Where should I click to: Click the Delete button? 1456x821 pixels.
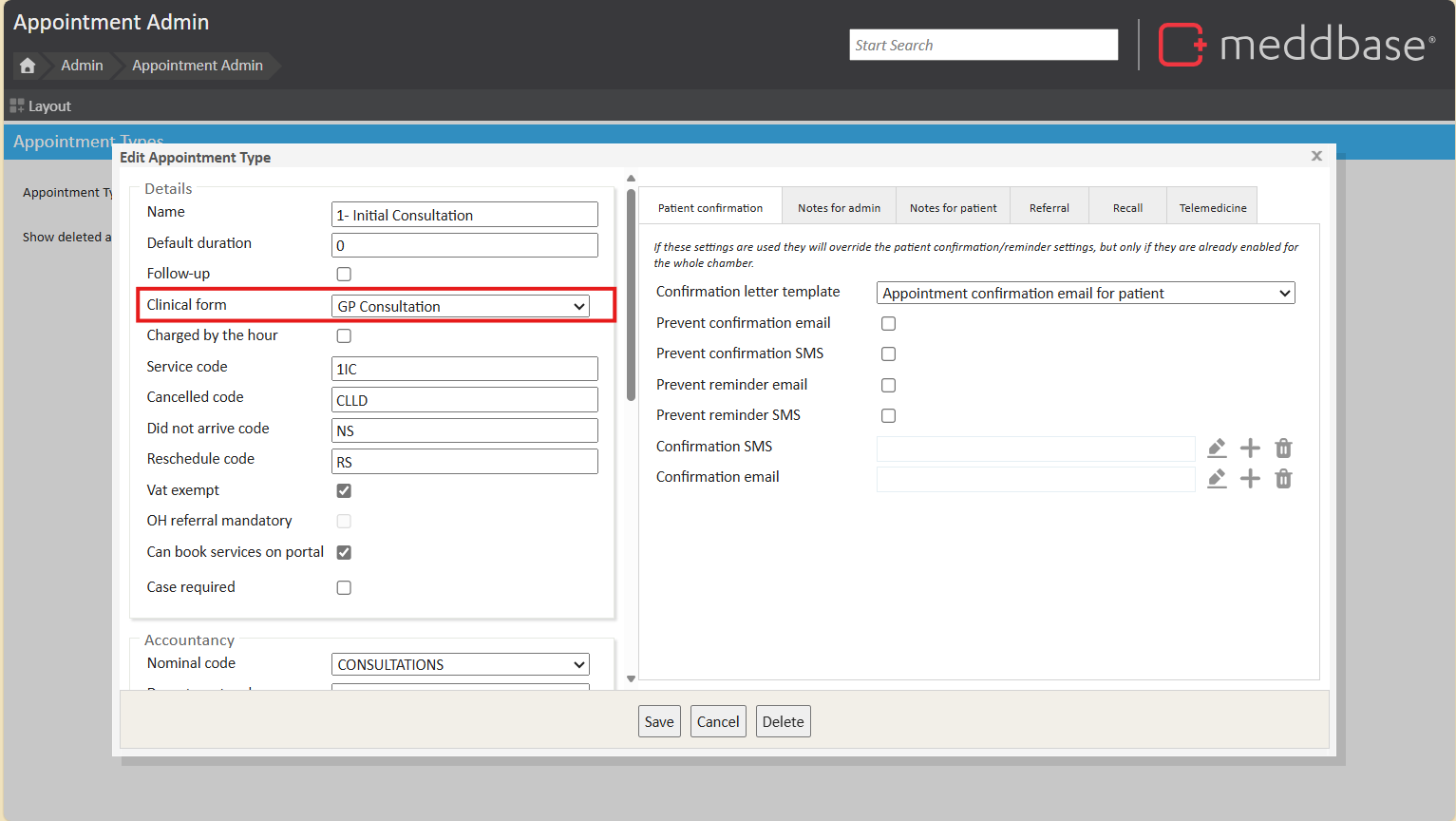click(x=783, y=721)
